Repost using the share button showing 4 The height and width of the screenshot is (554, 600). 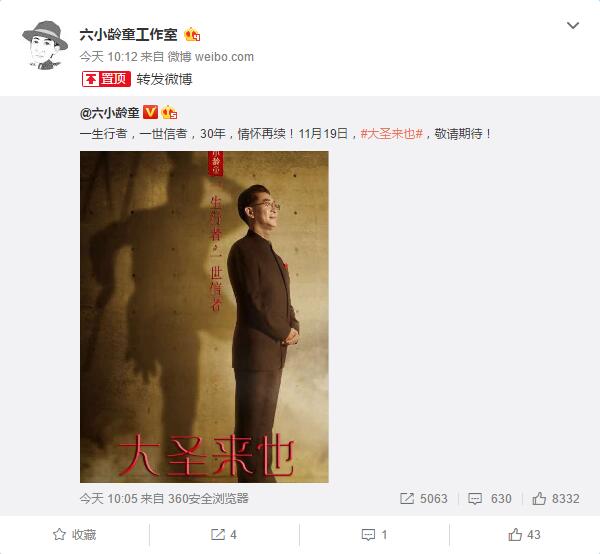point(224,534)
